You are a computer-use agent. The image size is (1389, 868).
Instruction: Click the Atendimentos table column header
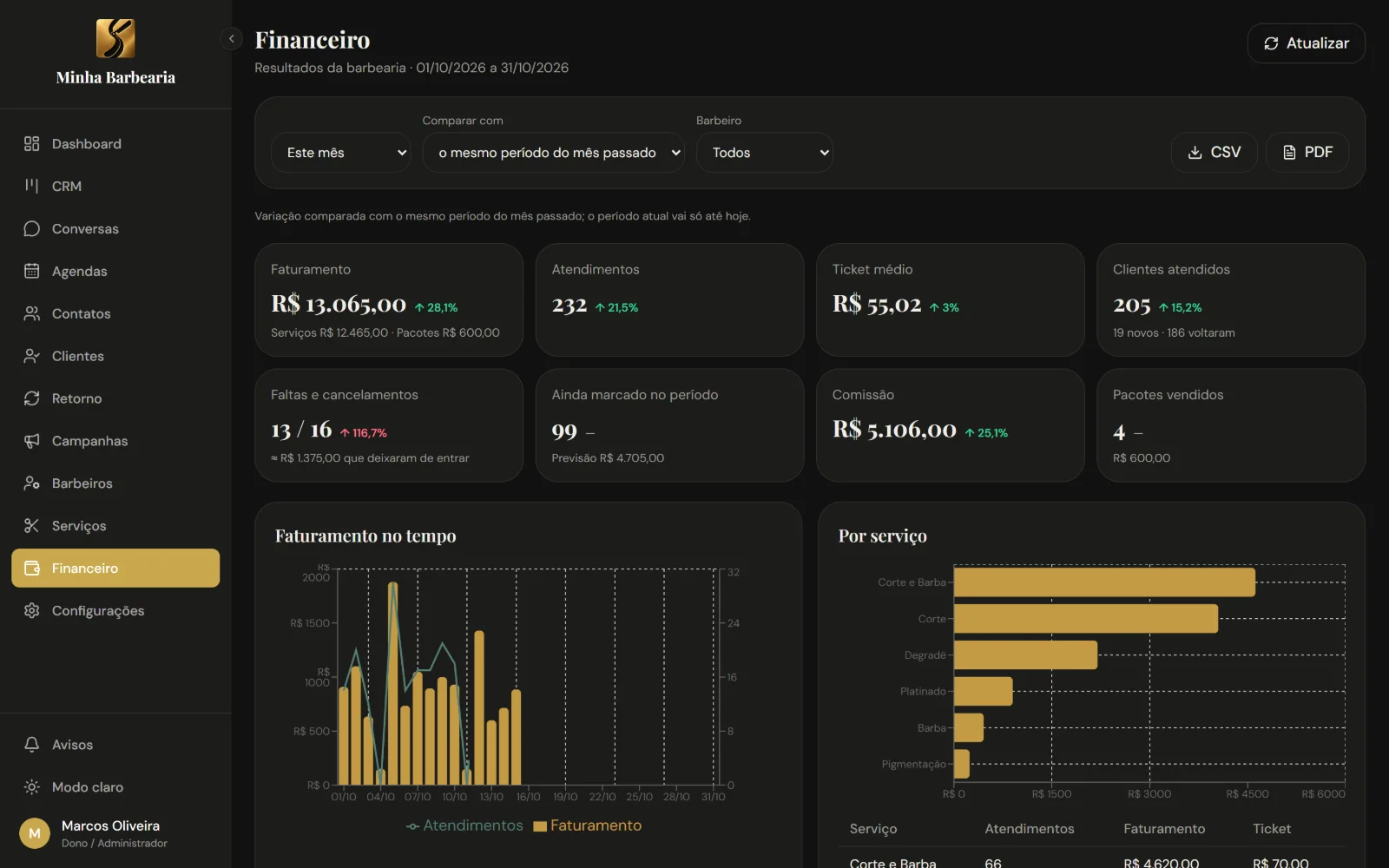pos(1030,829)
